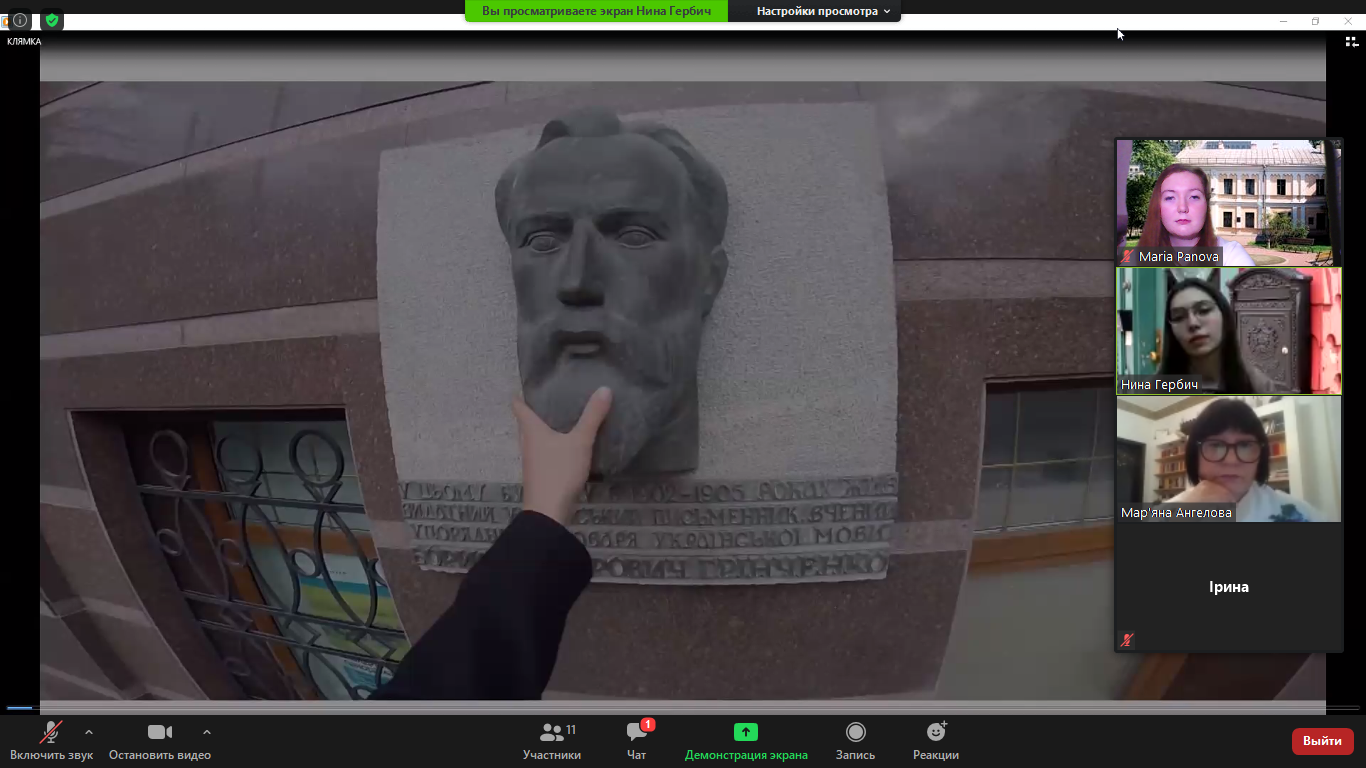Click the shared video progress bar
This screenshot has width=1366, height=768.
click(683, 708)
